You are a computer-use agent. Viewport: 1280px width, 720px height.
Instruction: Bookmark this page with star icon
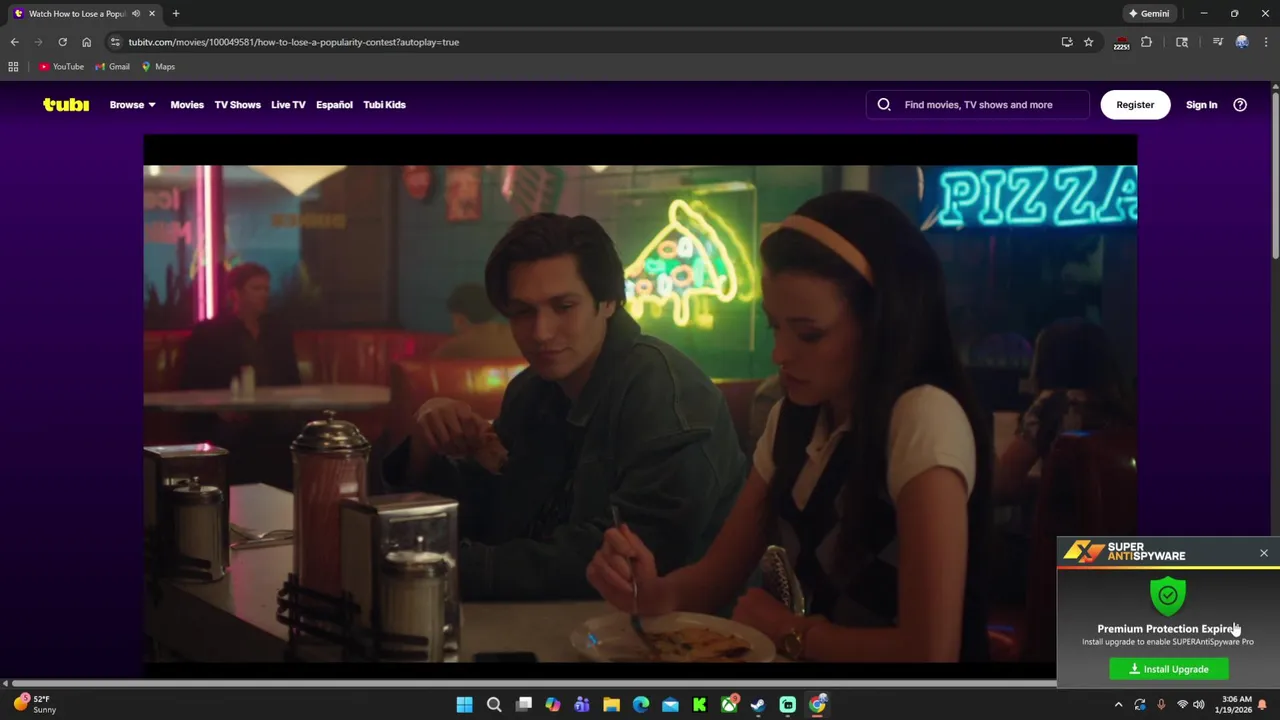point(1089,42)
